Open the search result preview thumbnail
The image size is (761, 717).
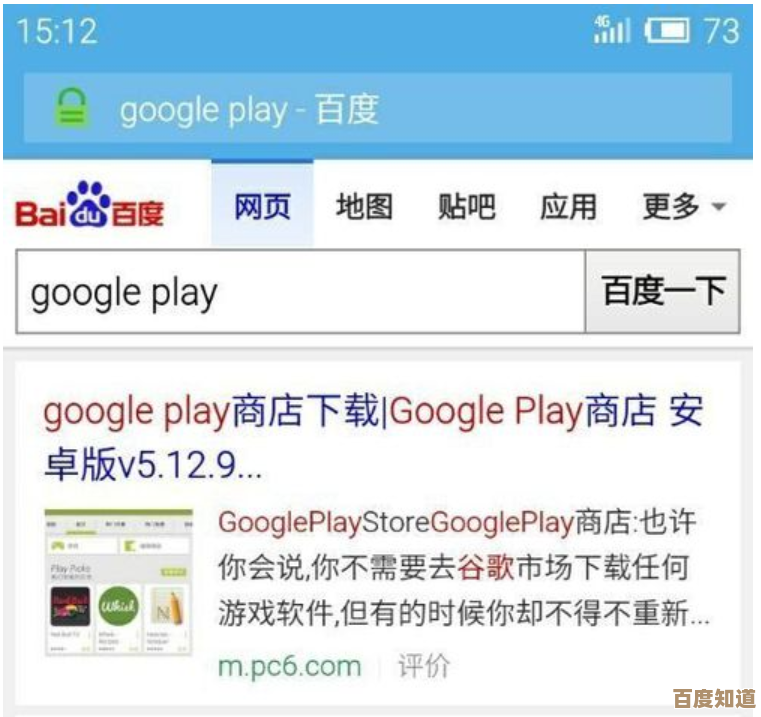(119, 582)
